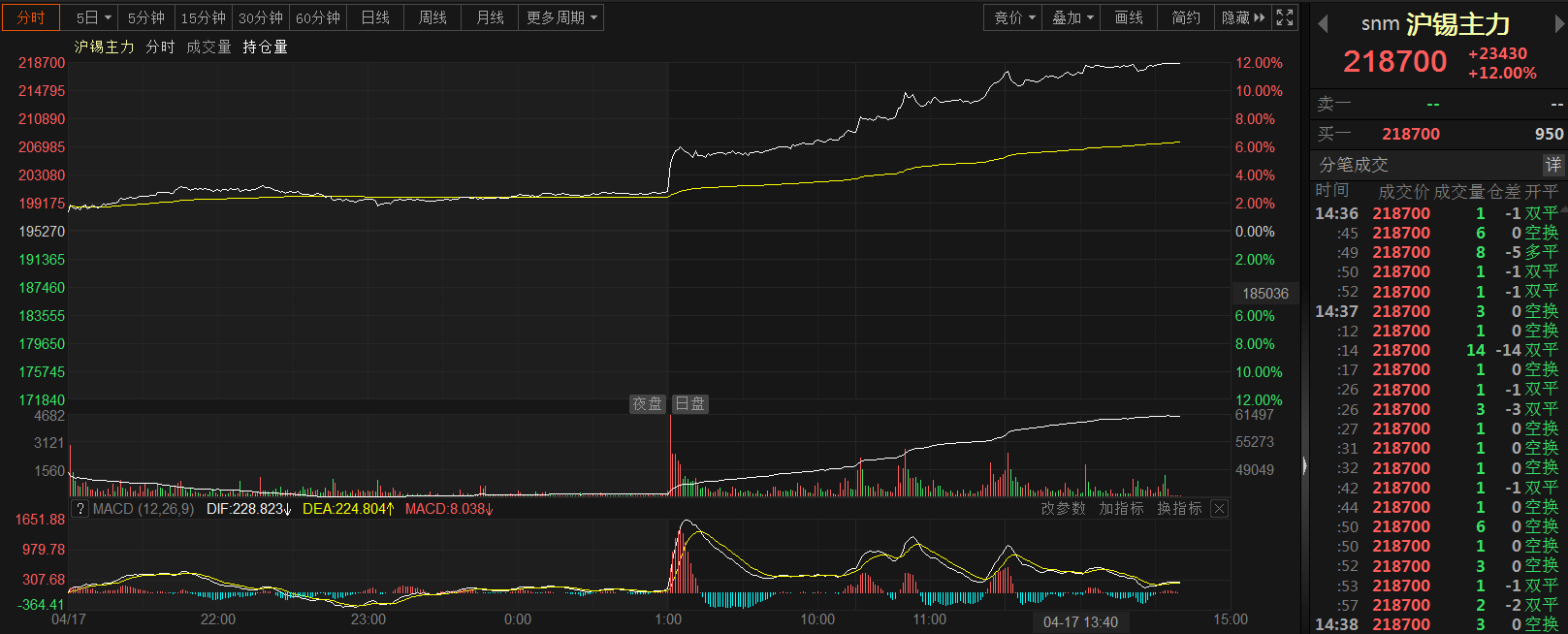Open the MACD help question-mark icon
Viewport: 1568px width, 634px height.
click(80, 509)
